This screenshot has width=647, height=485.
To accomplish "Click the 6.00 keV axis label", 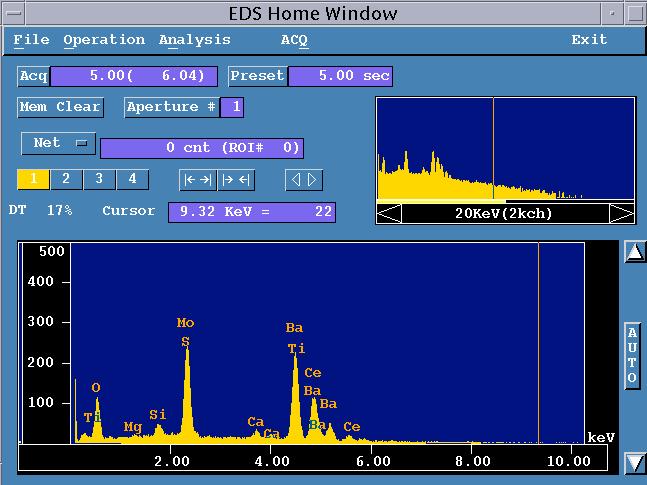I will click(x=373, y=461).
